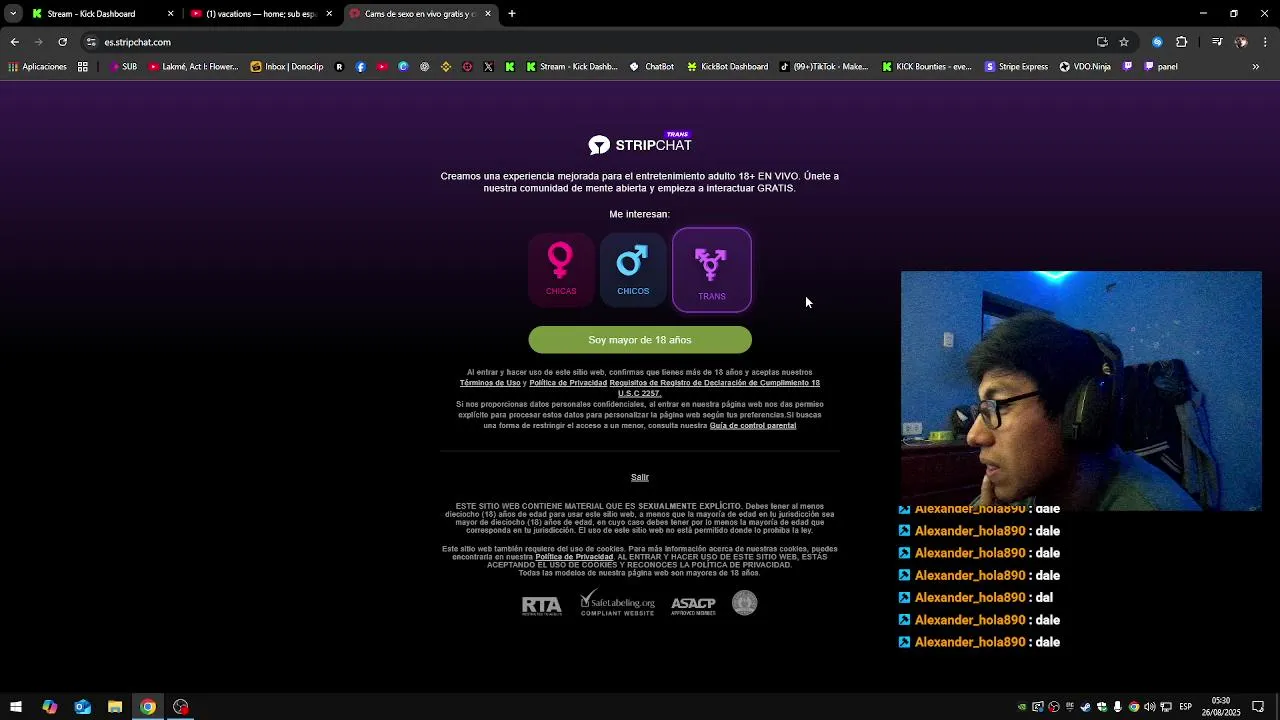Open the Copilot taskbar icon
Viewport: 1280px width, 720px height.
[x=49, y=707]
